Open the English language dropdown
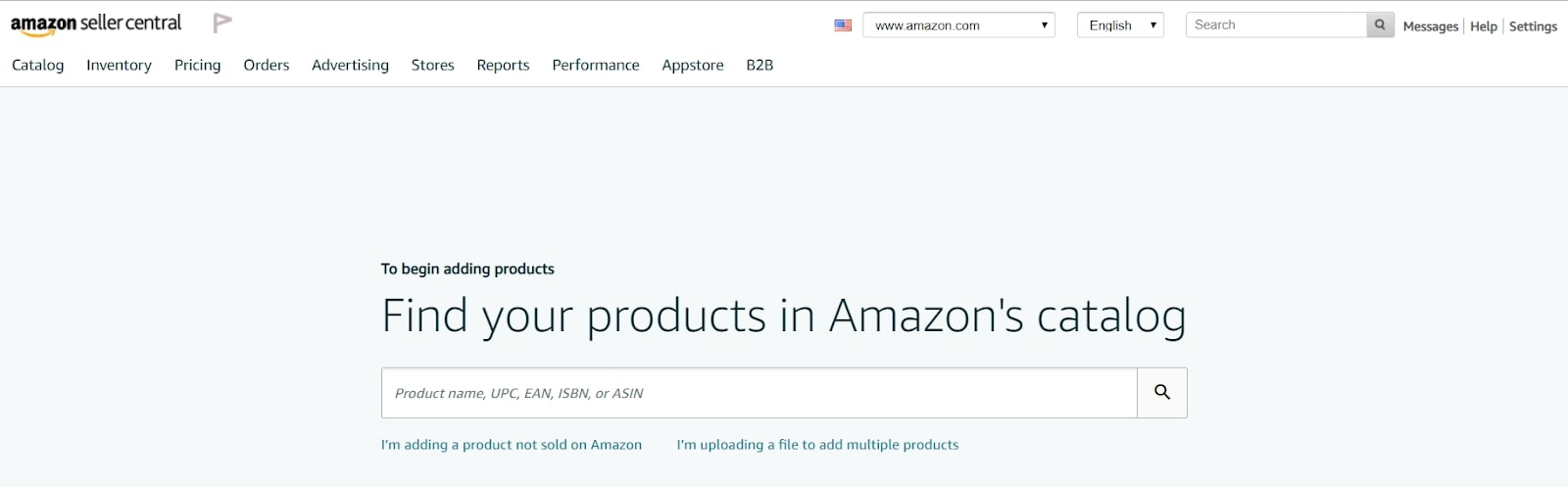Image resolution: width=1568 pixels, height=487 pixels. [1120, 25]
